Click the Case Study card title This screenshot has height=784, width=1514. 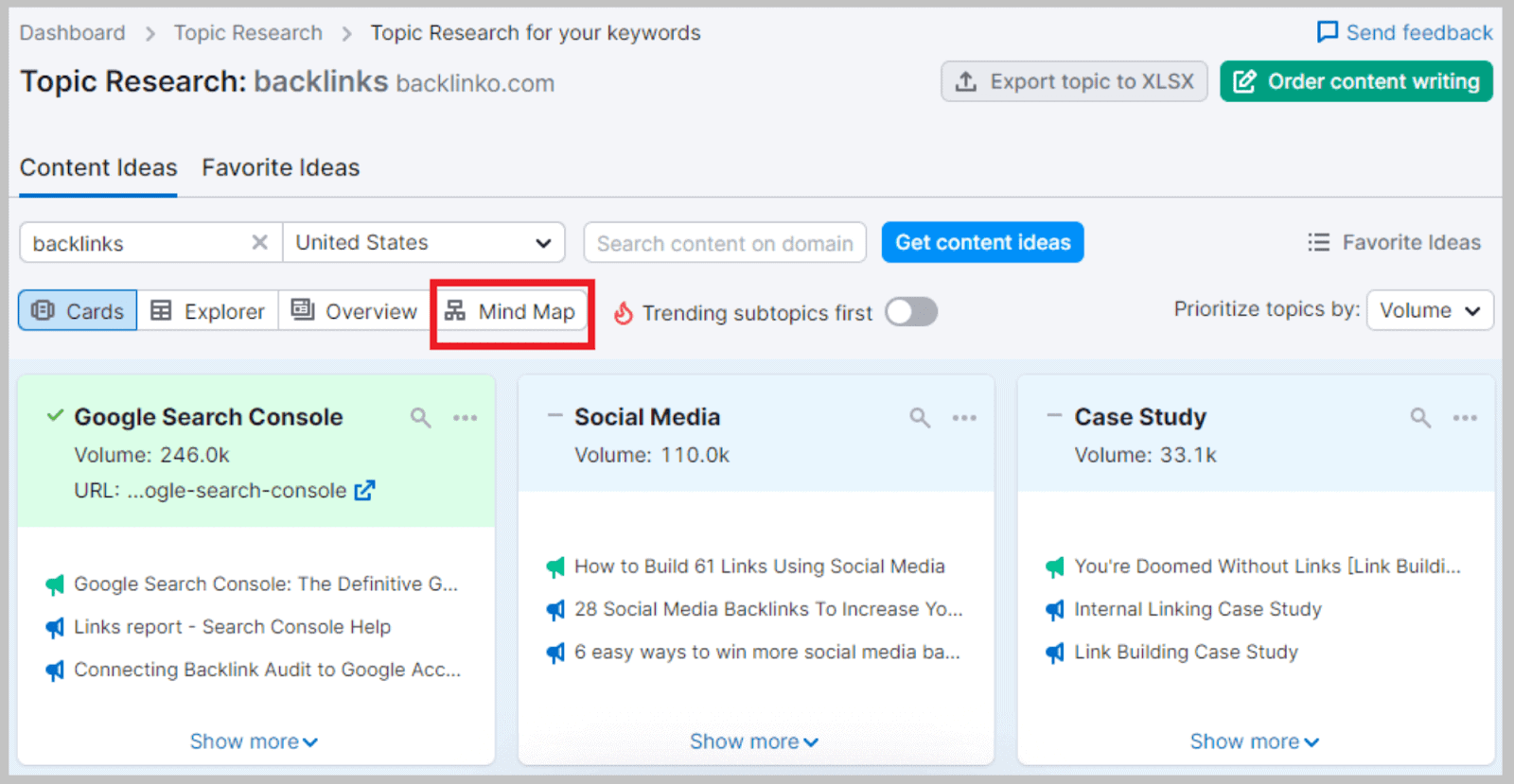click(1140, 417)
